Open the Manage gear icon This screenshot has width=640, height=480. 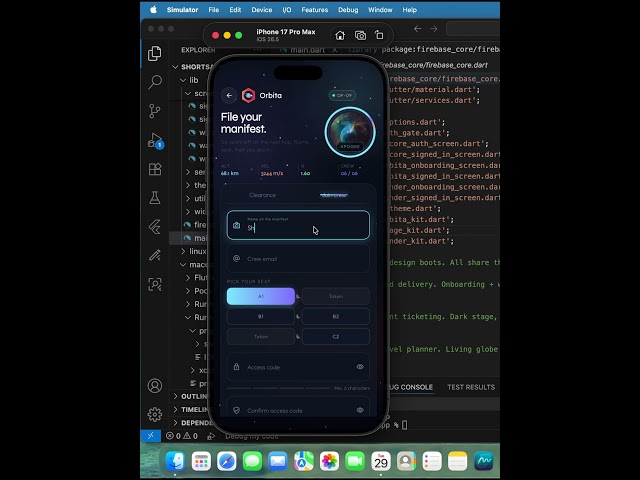(x=155, y=415)
